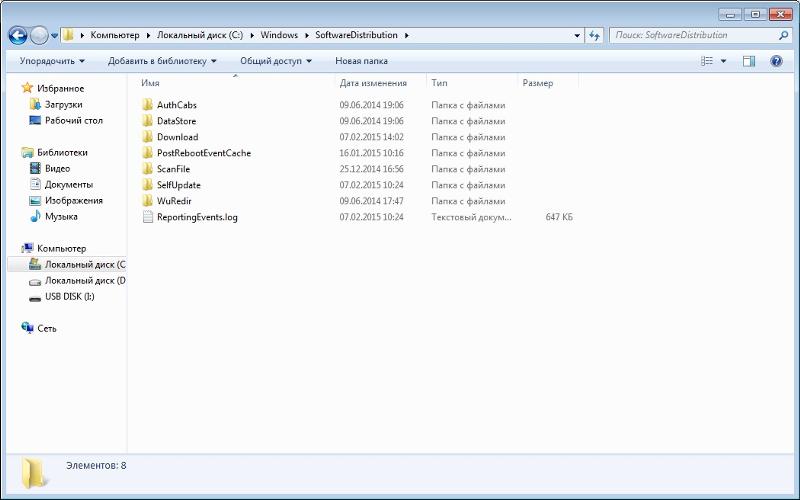The width and height of the screenshot is (800, 500).
Task: Click Текстовый докум... type cell
Action: point(471,217)
